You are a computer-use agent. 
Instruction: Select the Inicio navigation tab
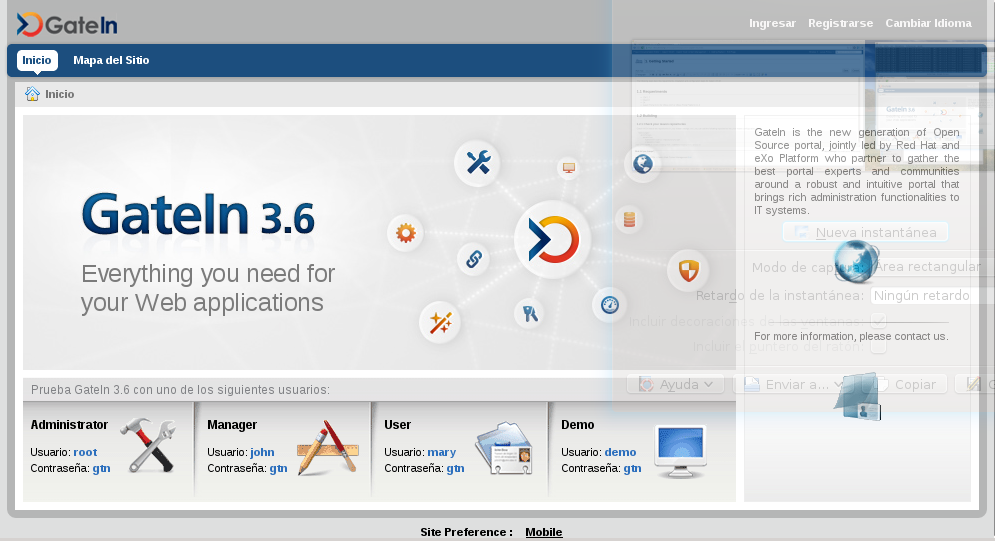(37, 60)
